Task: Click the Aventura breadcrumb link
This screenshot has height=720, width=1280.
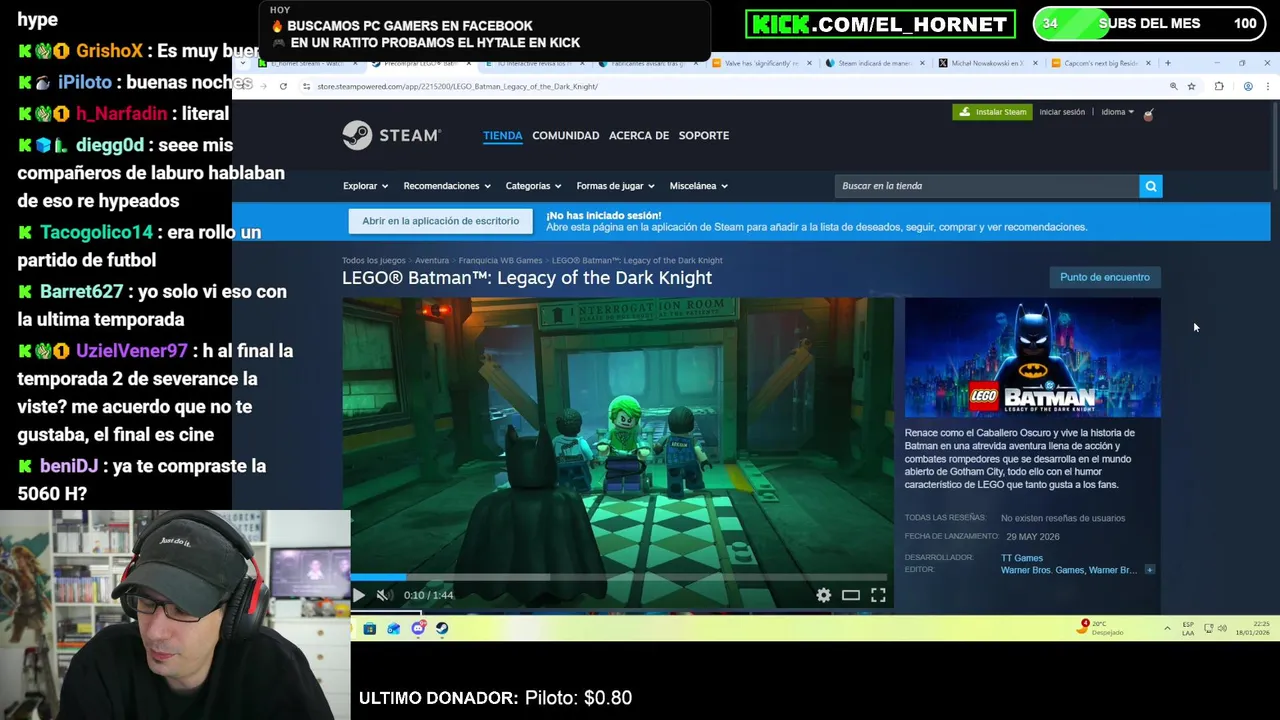Action: pyautogui.click(x=432, y=260)
